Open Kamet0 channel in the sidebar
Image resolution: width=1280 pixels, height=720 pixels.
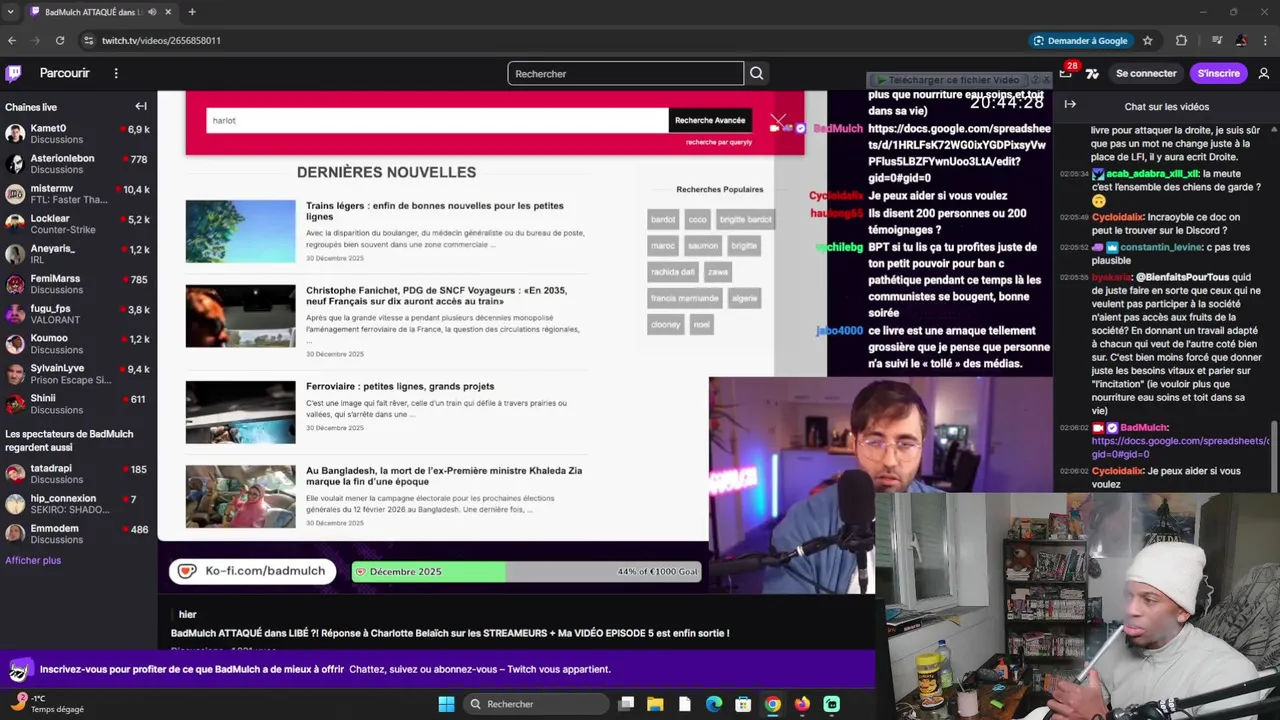(78, 134)
